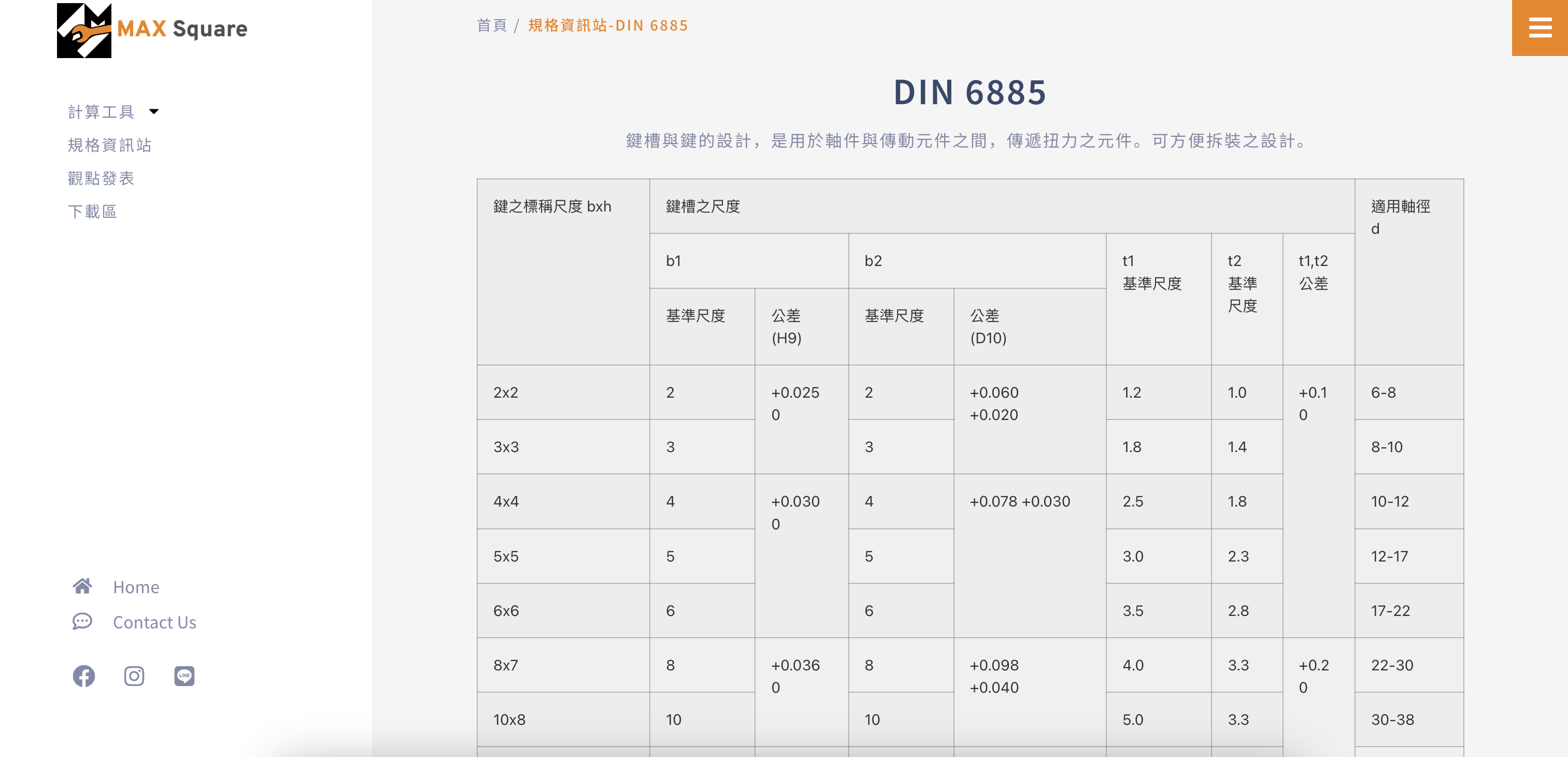Select the 2x2 key size cell
This screenshot has width=1568, height=757.
click(x=563, y=392)
